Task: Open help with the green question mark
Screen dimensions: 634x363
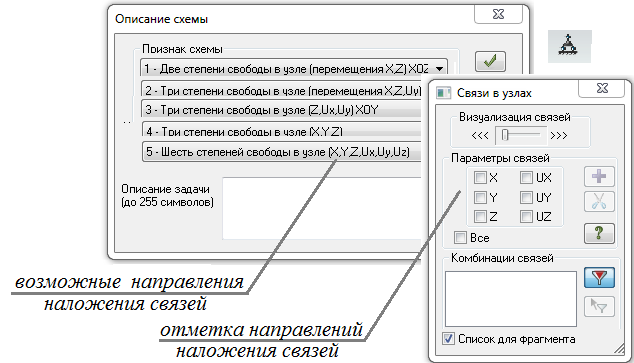Action: click(599, 233)
